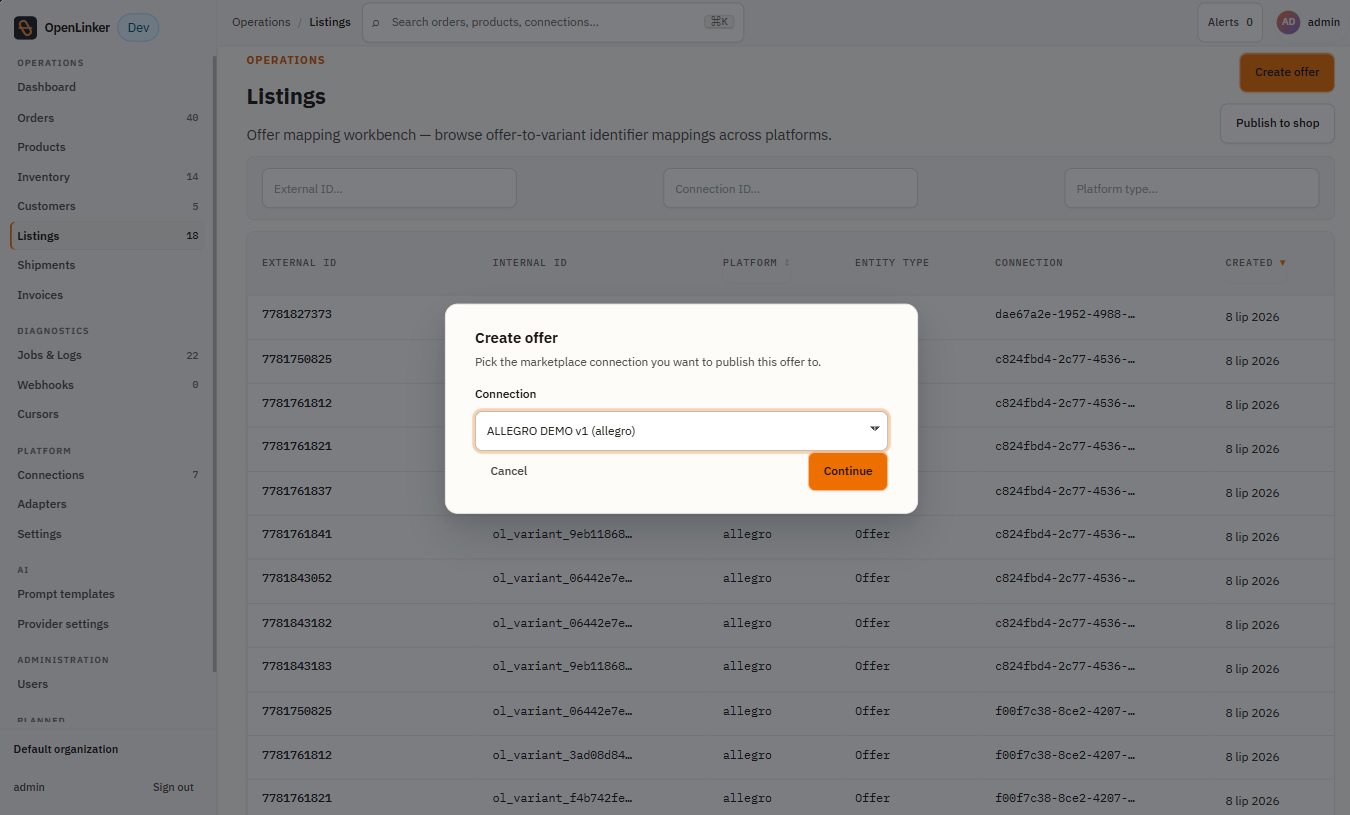Click external ID 7781843052
The width and height of the screenshot is (1350, 815).
click(x=297, y=578)
